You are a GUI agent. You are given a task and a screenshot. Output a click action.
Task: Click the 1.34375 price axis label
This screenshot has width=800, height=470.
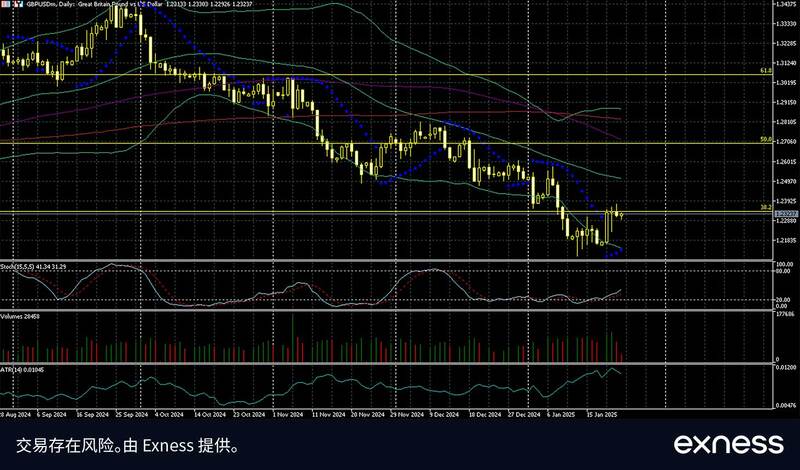786,5
